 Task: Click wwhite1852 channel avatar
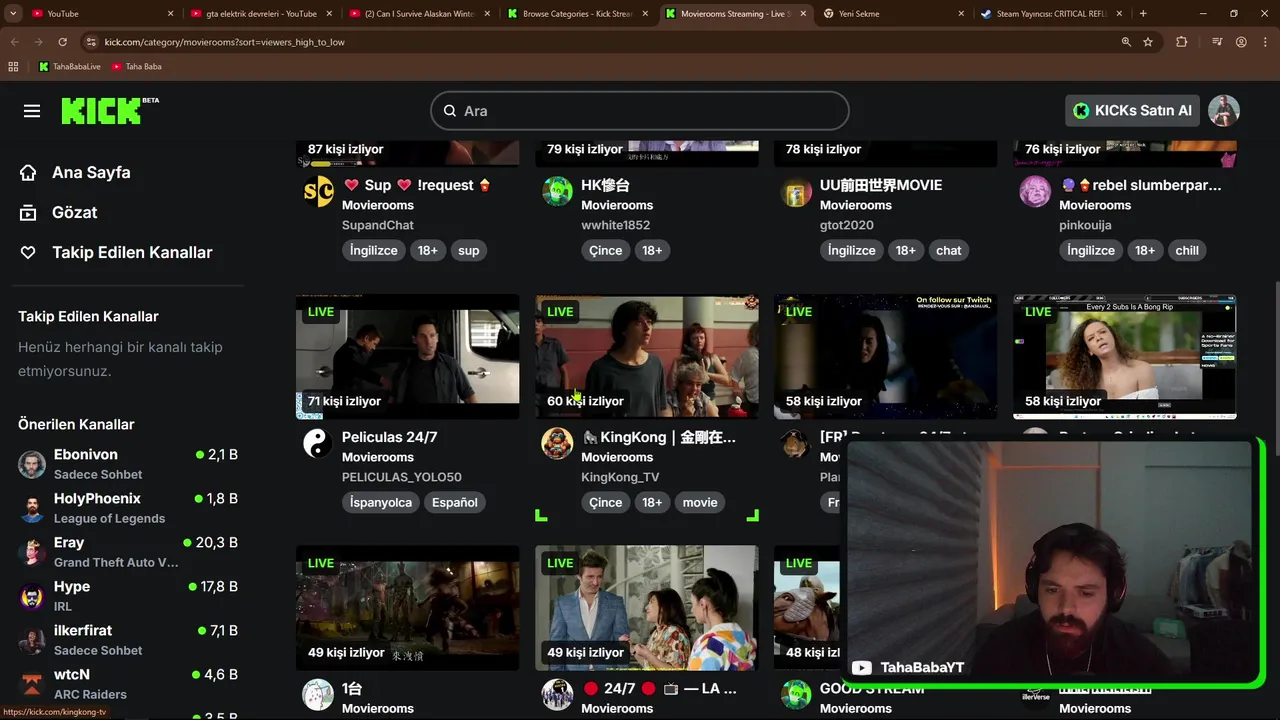[x=557, y=191]
